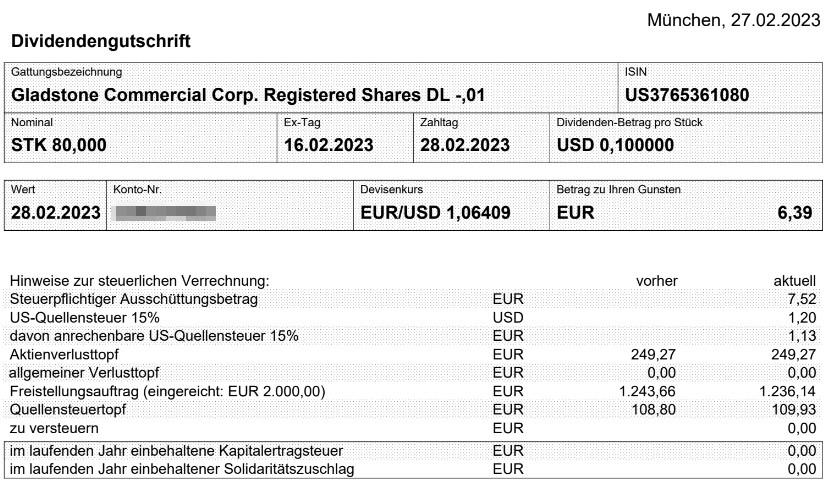Click the date München, 27.02.2023
Screen dimensions: 827x483
(733, 19)
